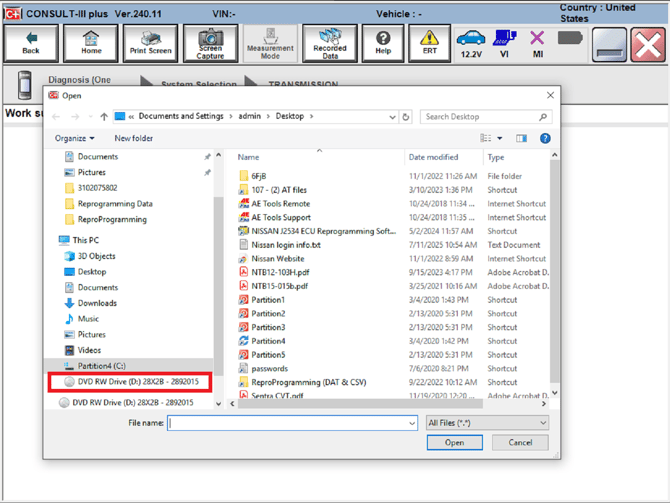Viewport: 670px width, 503px height.
Task: Open recent locations dropdown arrow
Action: (x=90, y=116)
